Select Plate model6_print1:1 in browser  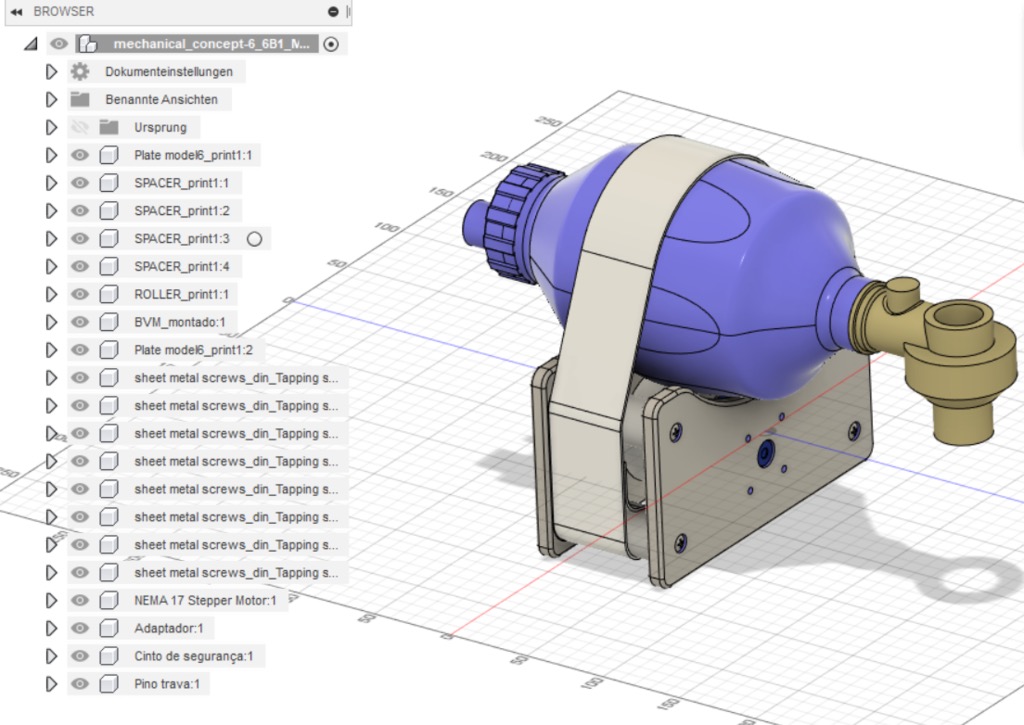click(193, 155)
